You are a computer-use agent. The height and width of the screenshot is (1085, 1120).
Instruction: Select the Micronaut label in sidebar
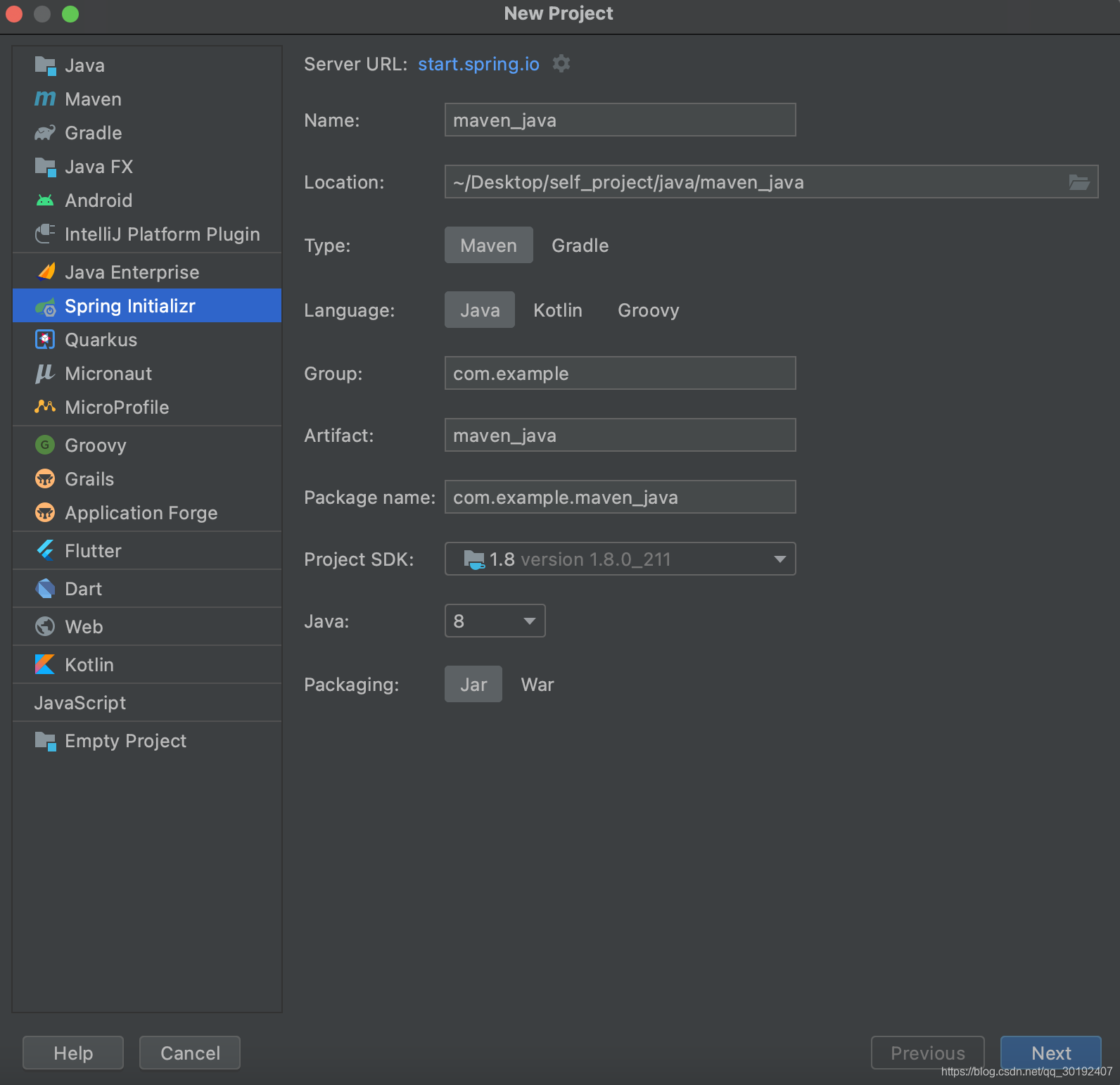point(108,374)
